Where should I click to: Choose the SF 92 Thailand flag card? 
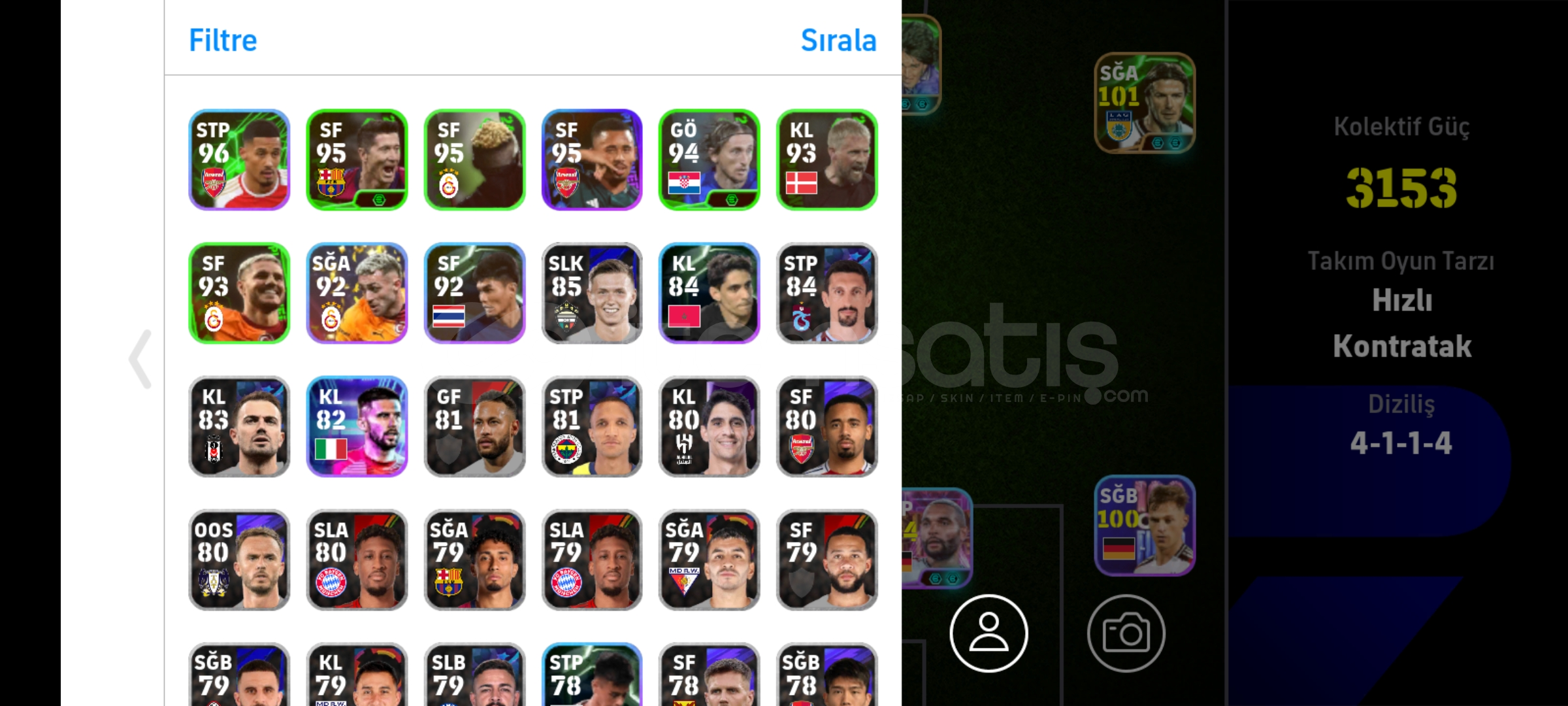click(474, 293)
